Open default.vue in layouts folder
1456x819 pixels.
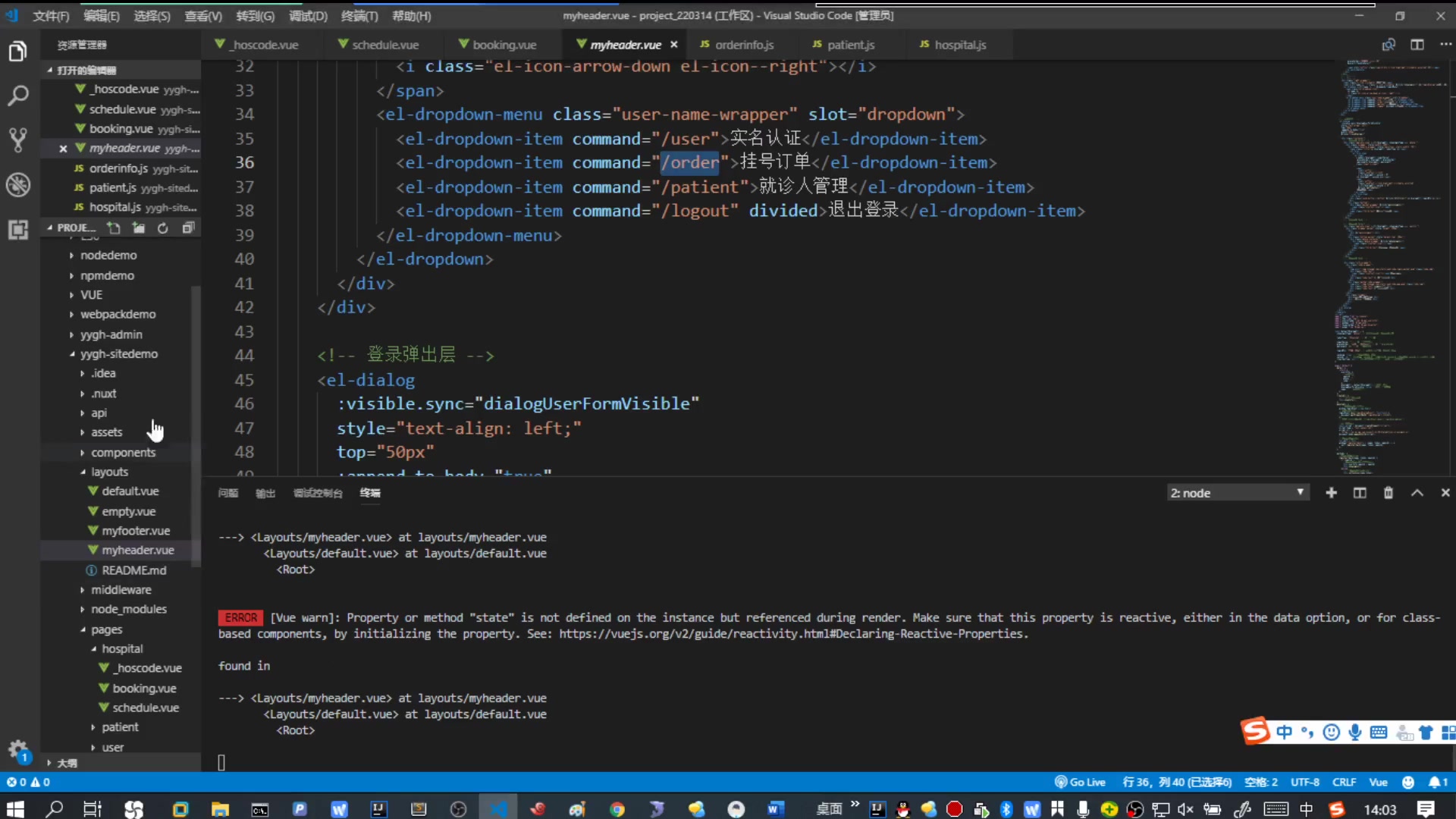click(130, 491)
